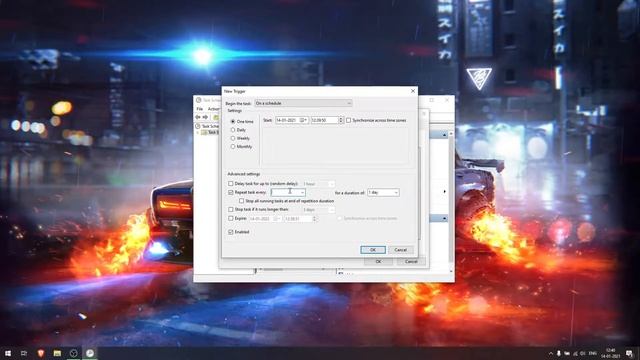Click the Task Scheduler clock icon on taskbar
This screenshot has height=360, width=640.
click(x=90, y=353)
